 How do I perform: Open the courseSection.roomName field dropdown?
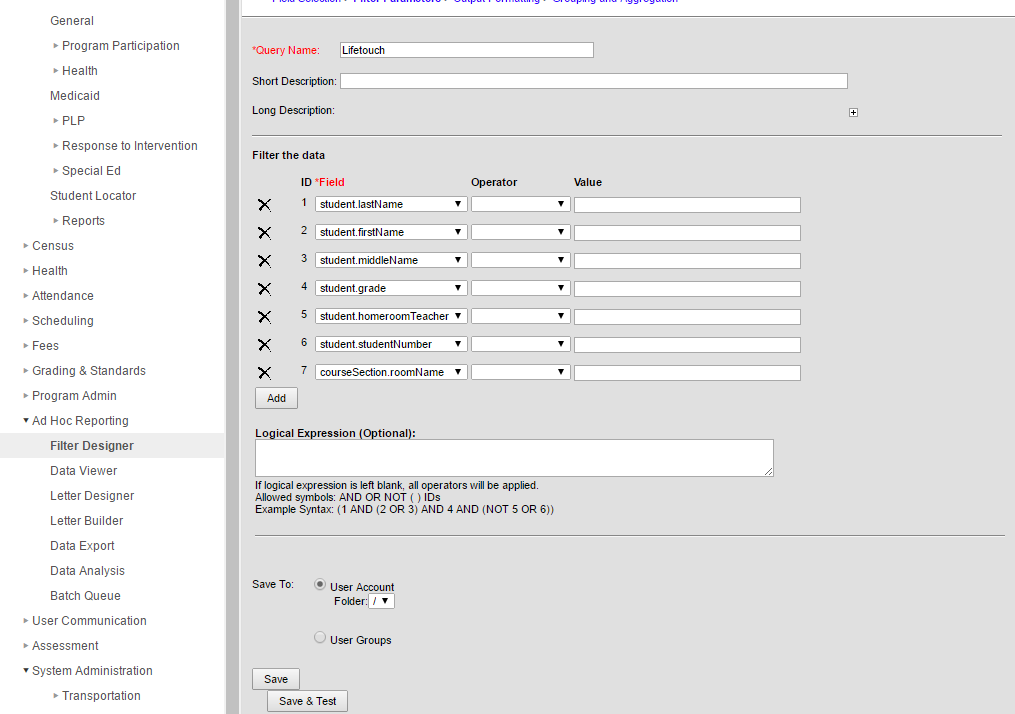pos(391,372)
